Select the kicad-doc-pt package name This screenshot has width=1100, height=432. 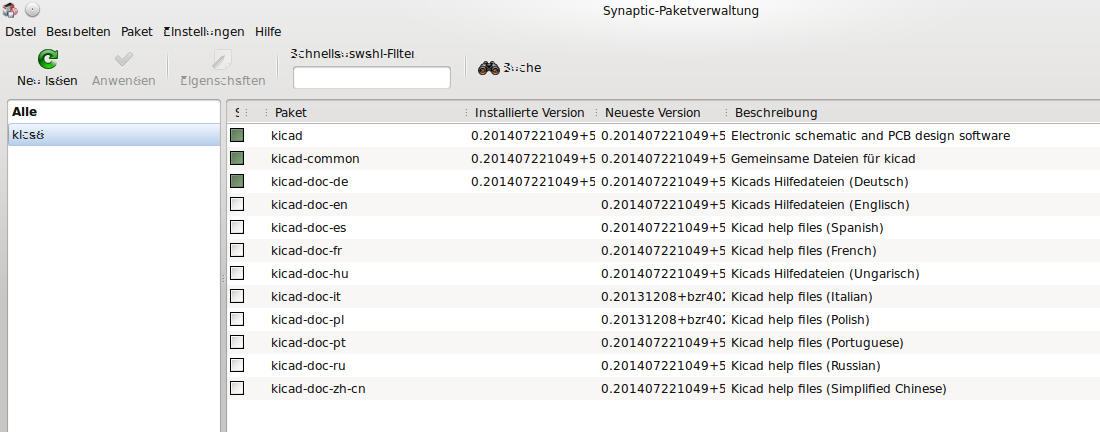[x=309, y=343]
